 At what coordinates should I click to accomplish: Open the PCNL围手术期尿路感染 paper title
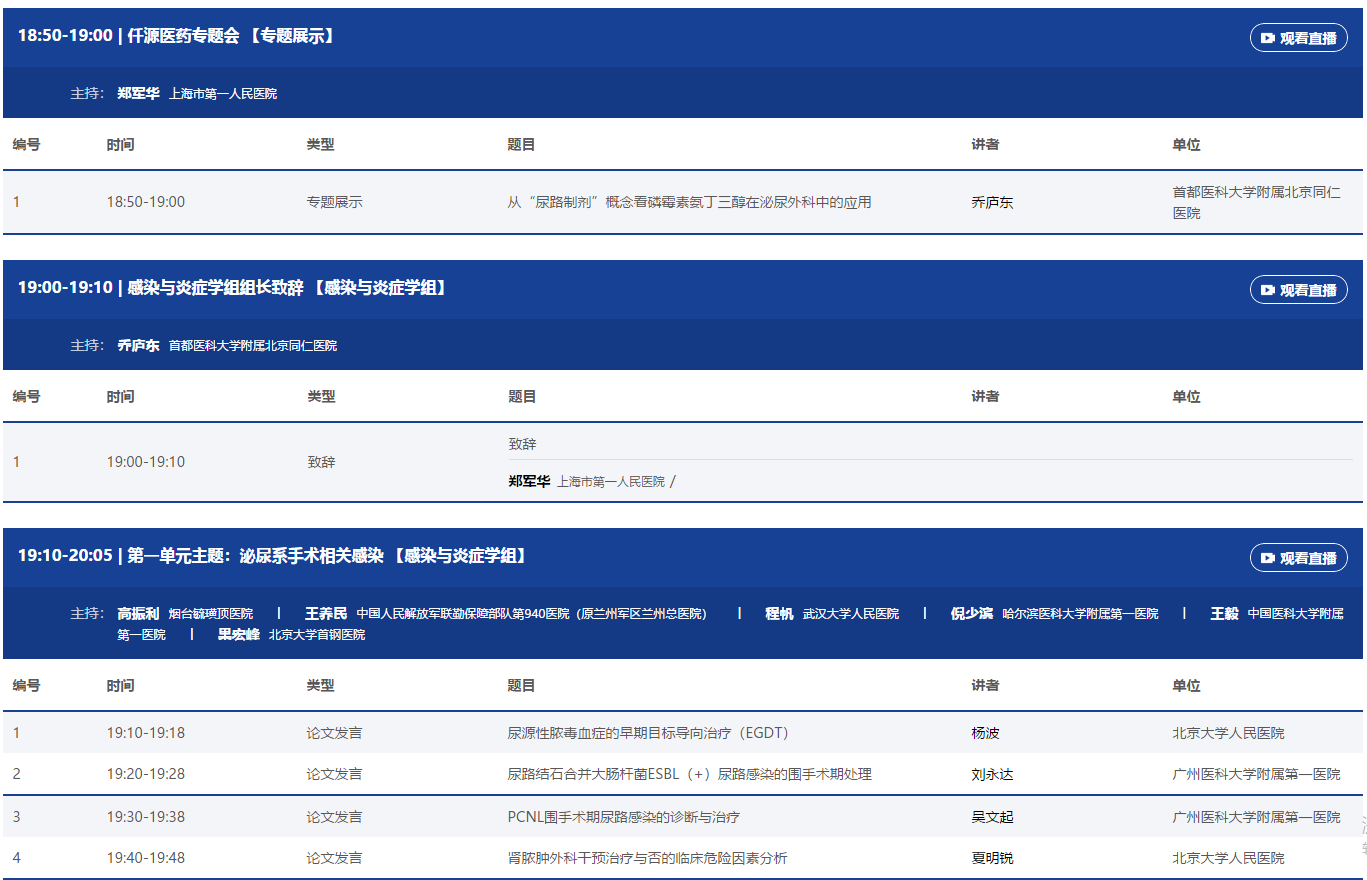[623, 817]
